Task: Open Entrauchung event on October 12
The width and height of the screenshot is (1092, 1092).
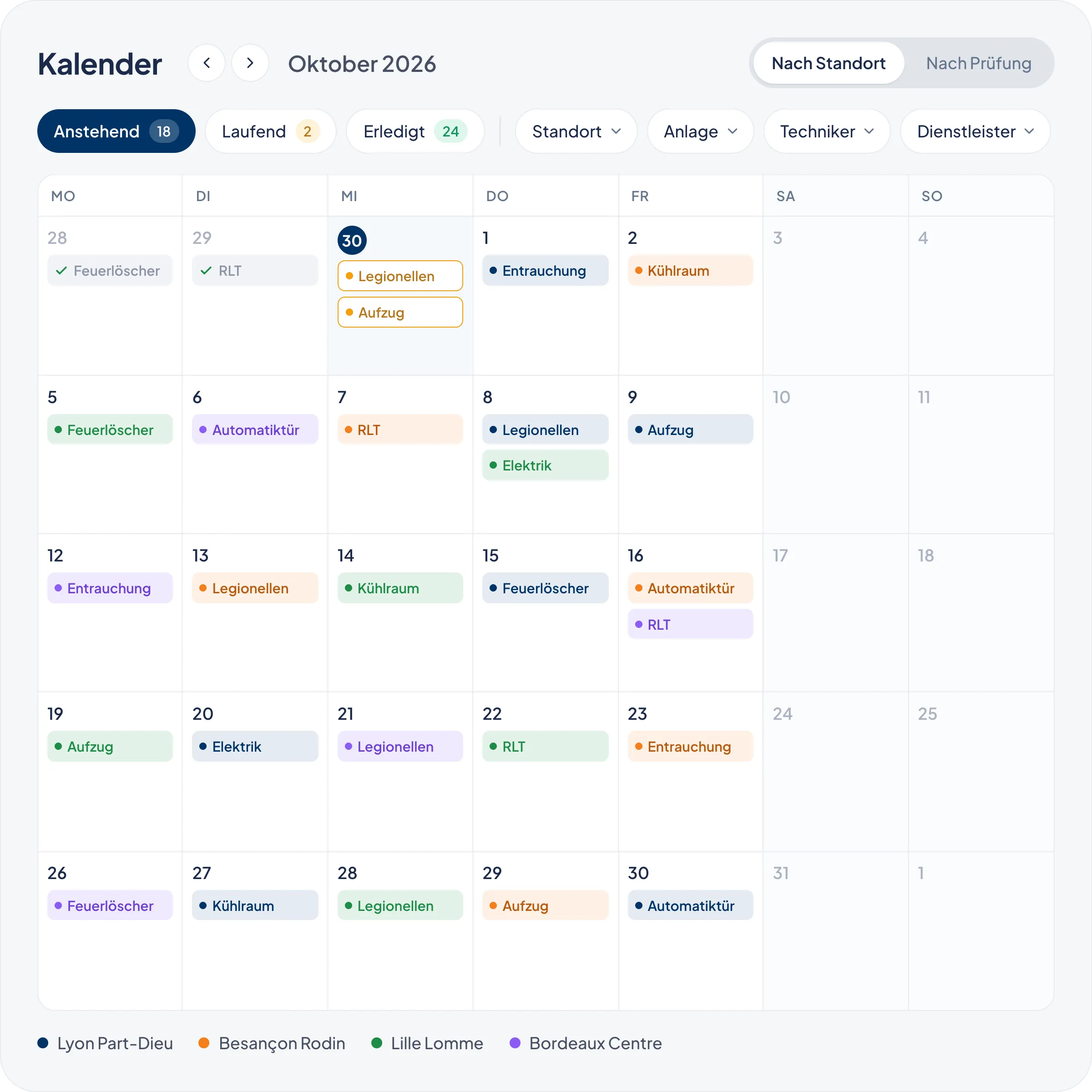Action: coord(110,588)
